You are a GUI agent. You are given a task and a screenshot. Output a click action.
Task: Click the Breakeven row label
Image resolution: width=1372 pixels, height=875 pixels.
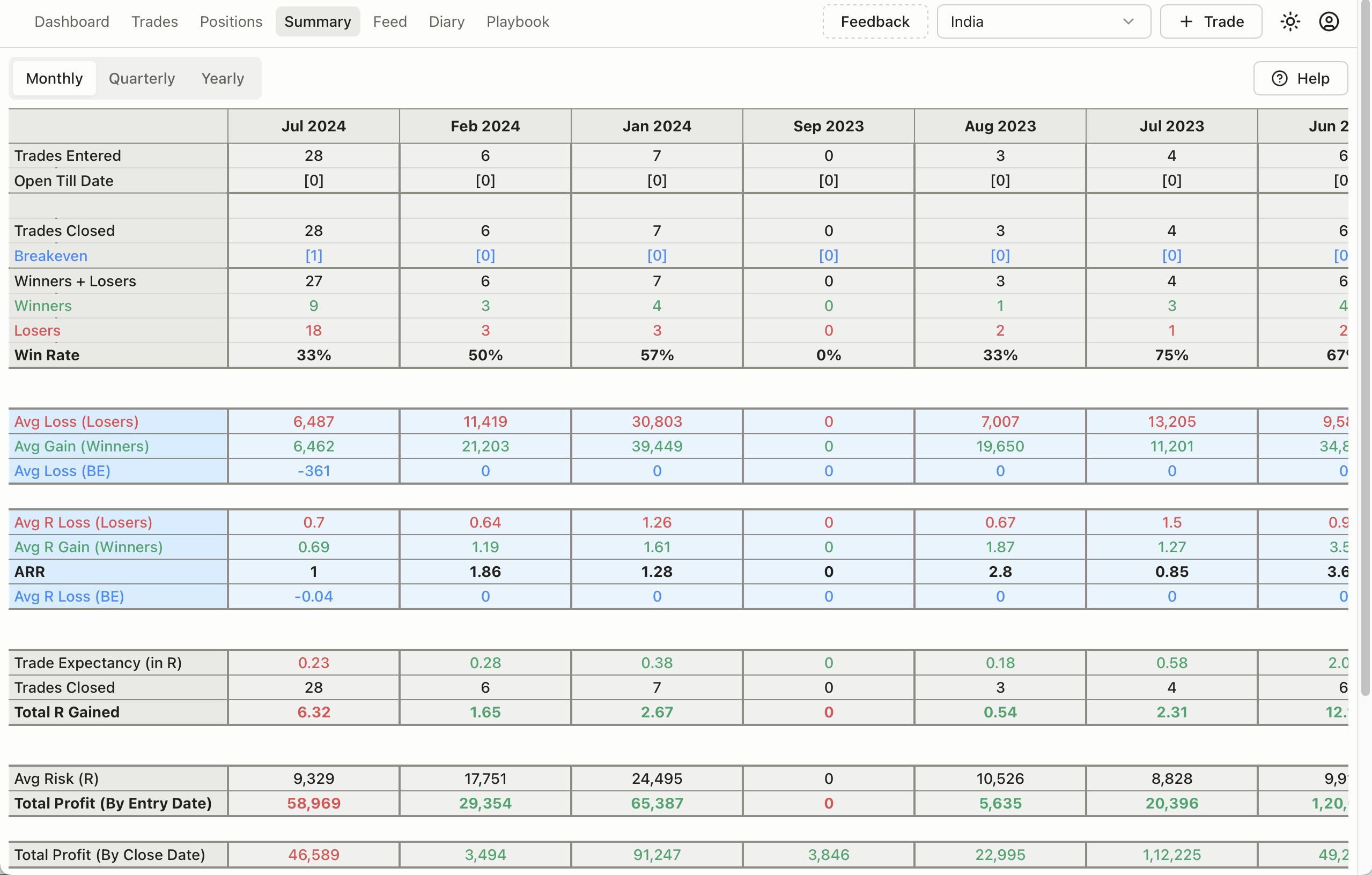(x=51, y=256)
